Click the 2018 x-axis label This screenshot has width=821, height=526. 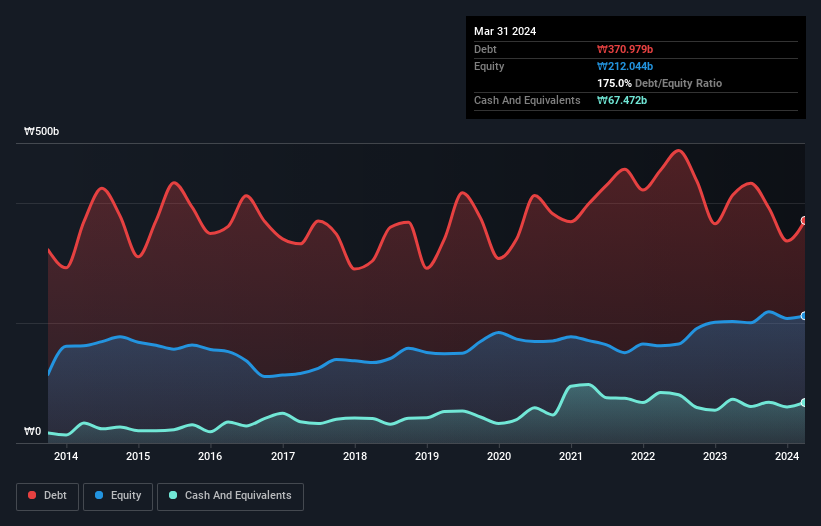pyautogui.click(x=355, y=456)
